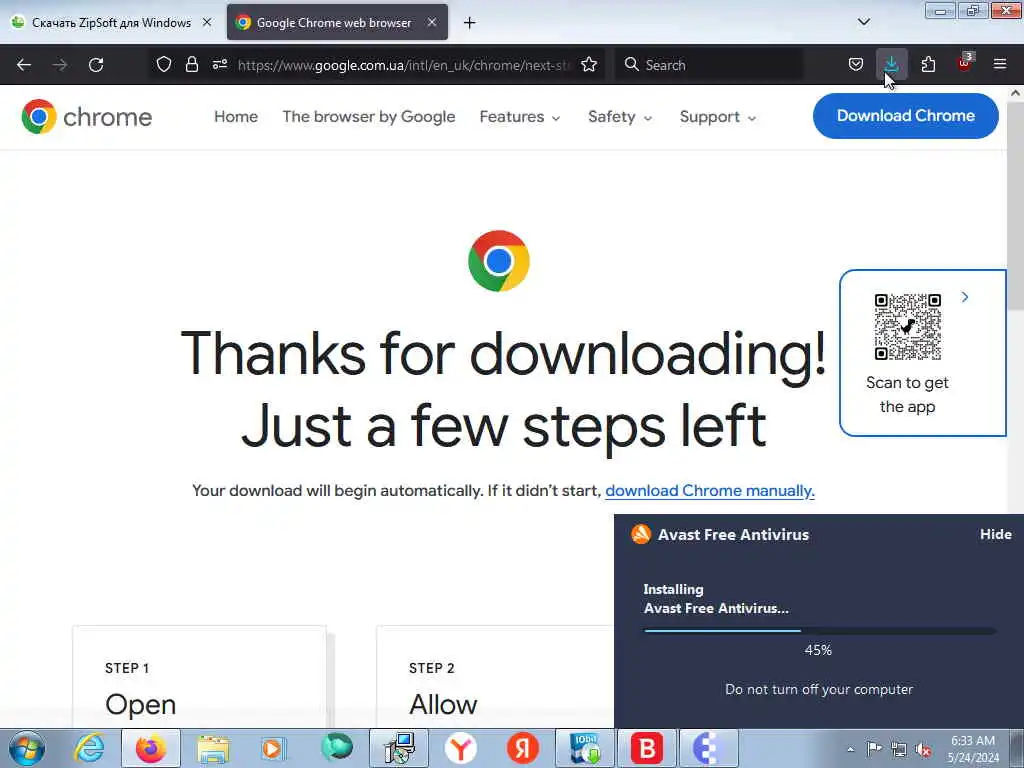Open site permissions icon in address bar

pos(219,64)
